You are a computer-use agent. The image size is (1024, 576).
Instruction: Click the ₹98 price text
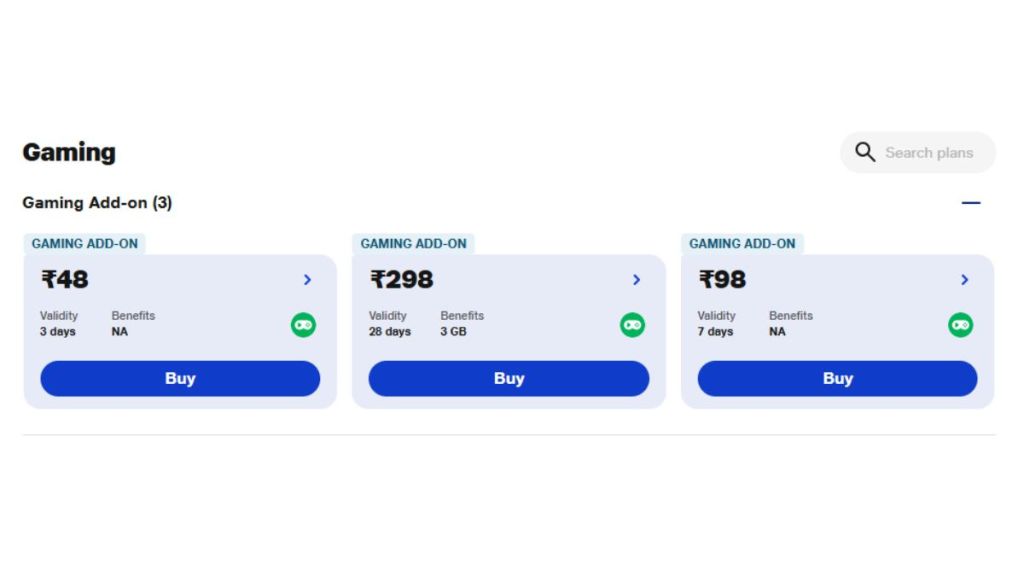click(x=723, y=280)
